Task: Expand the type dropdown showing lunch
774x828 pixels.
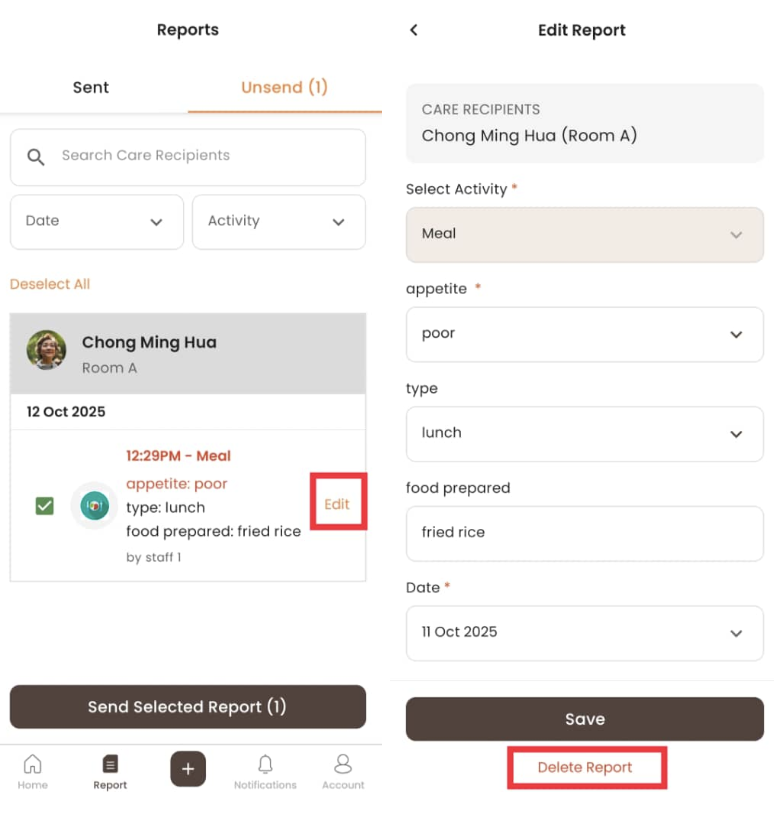Action: click(x=584, y=434)
